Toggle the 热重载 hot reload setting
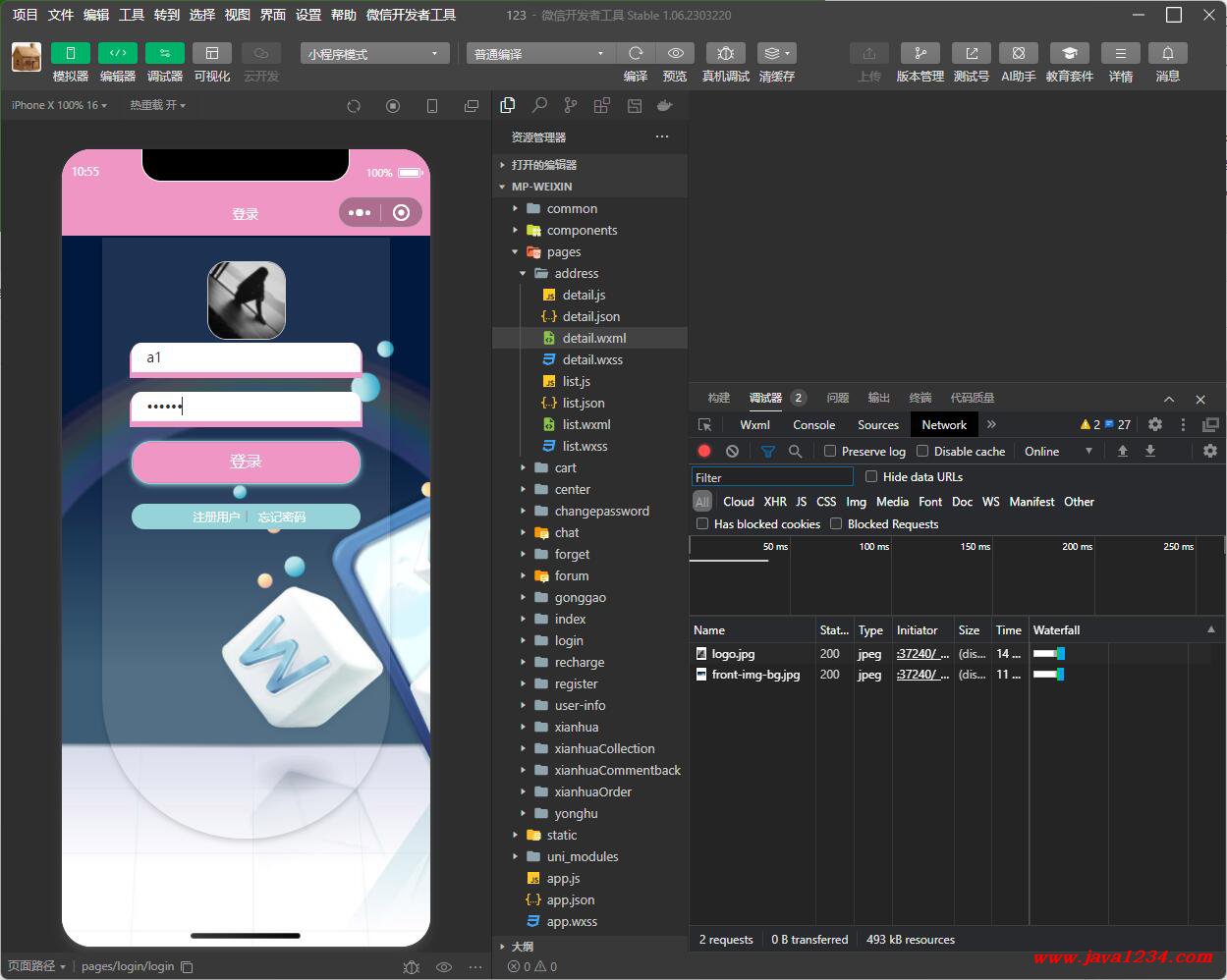The height and width of the screenshot is (980, 1227). click(x=157, y=105)
